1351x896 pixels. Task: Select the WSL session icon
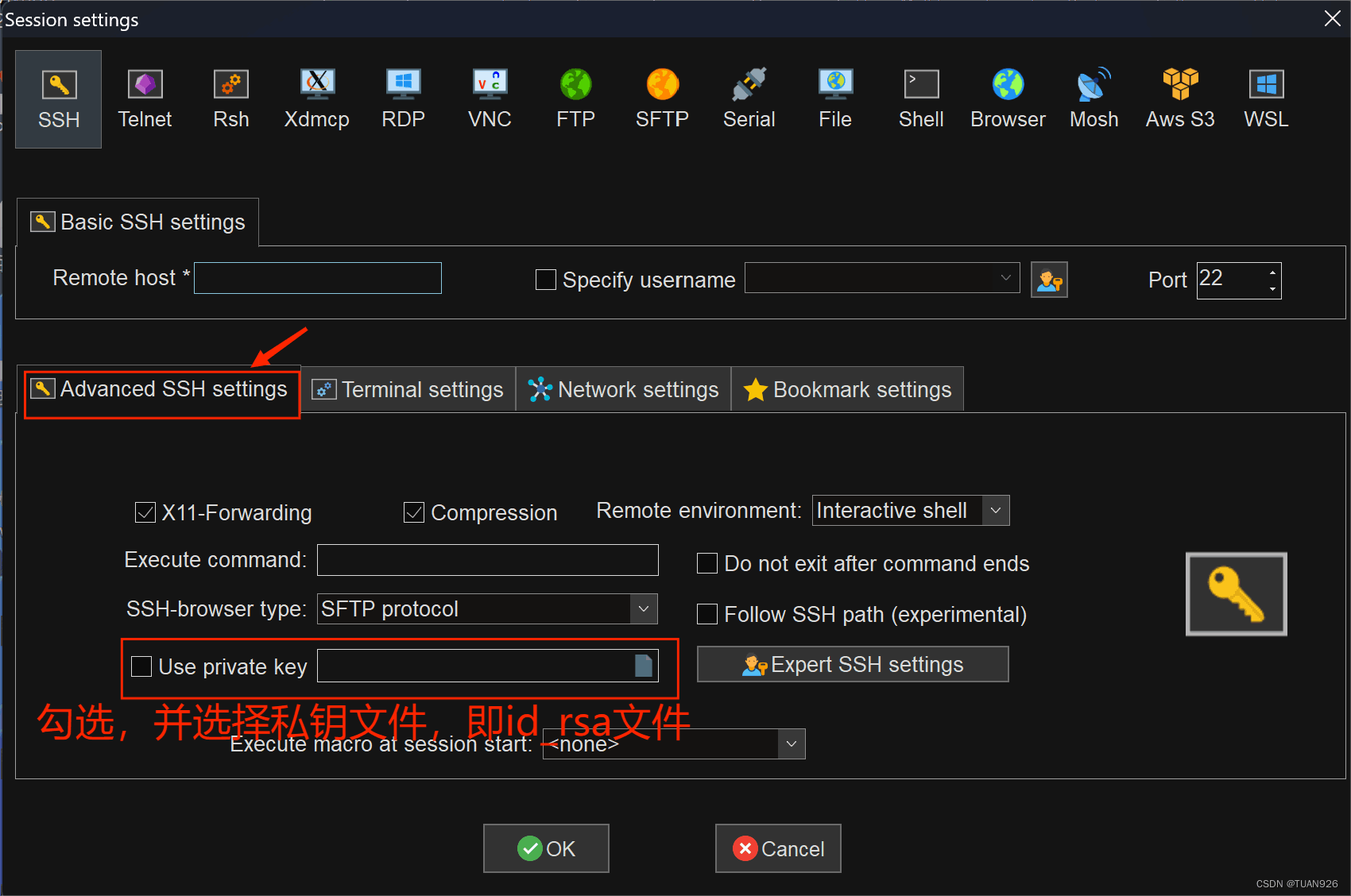(x=1266, y=98)
